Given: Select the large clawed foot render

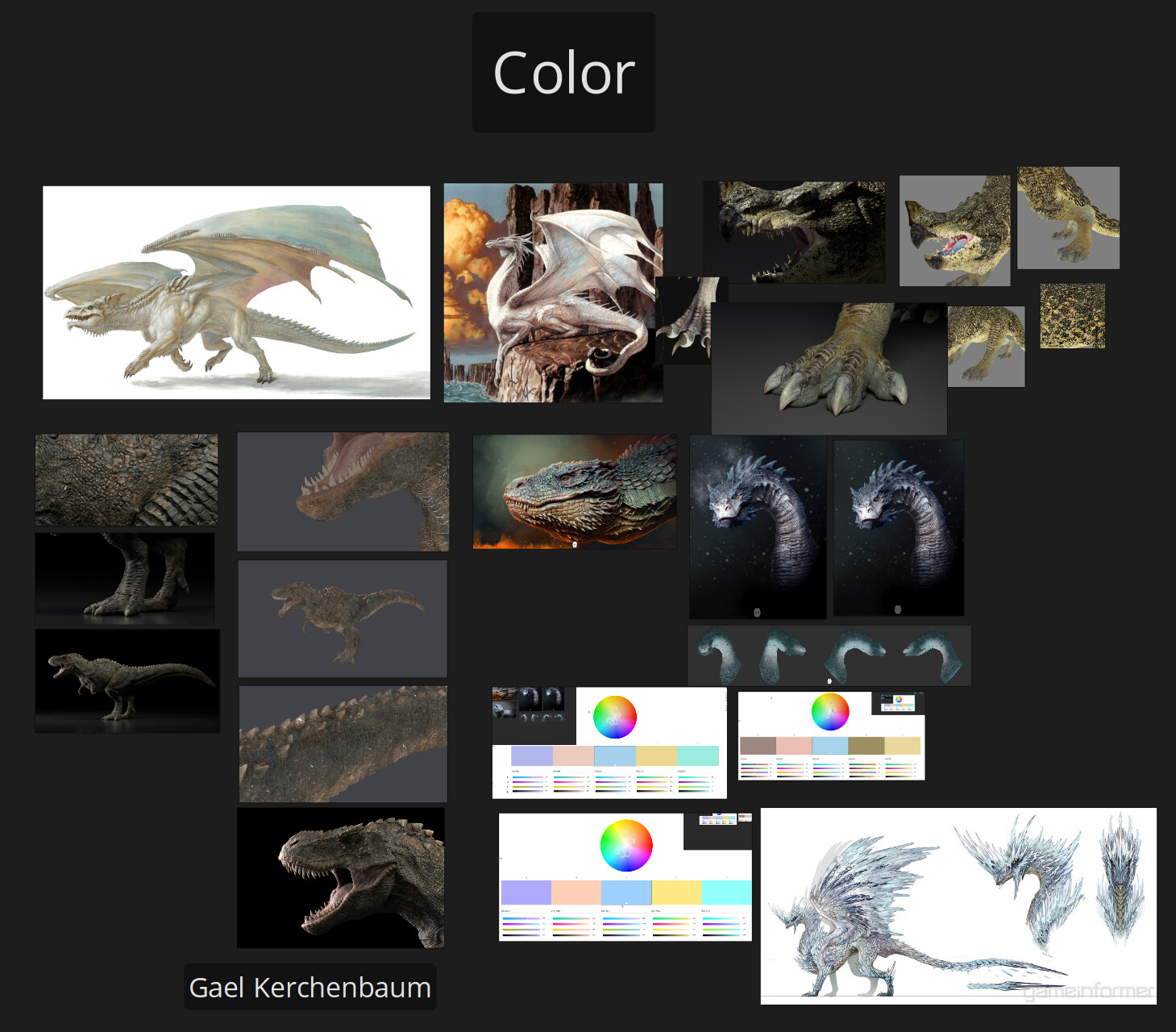Looking at the screenshot, I should point(829,368).
